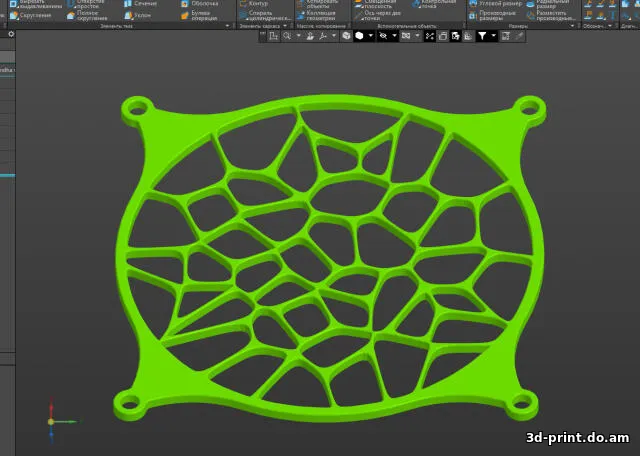Expand the Элементы тела panel group
Screen dimensions: 640x456
(x=118, y=25)
